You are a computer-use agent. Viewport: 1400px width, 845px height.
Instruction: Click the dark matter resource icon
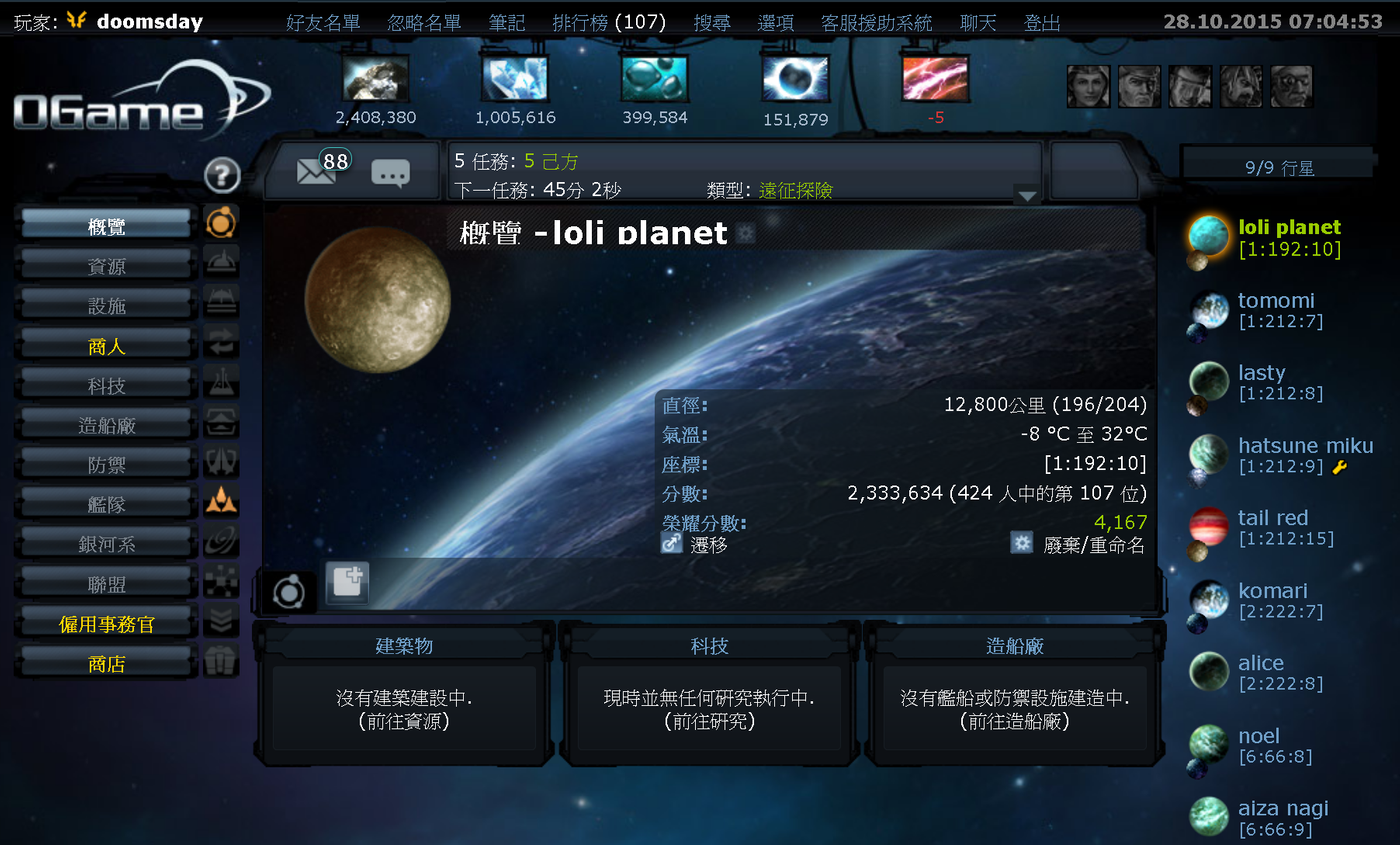(795, 78)
